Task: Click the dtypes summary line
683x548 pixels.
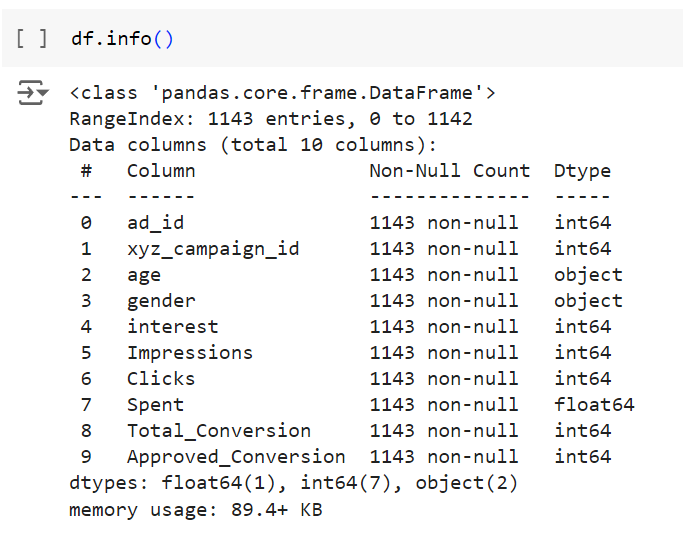Action: (293, 483)
